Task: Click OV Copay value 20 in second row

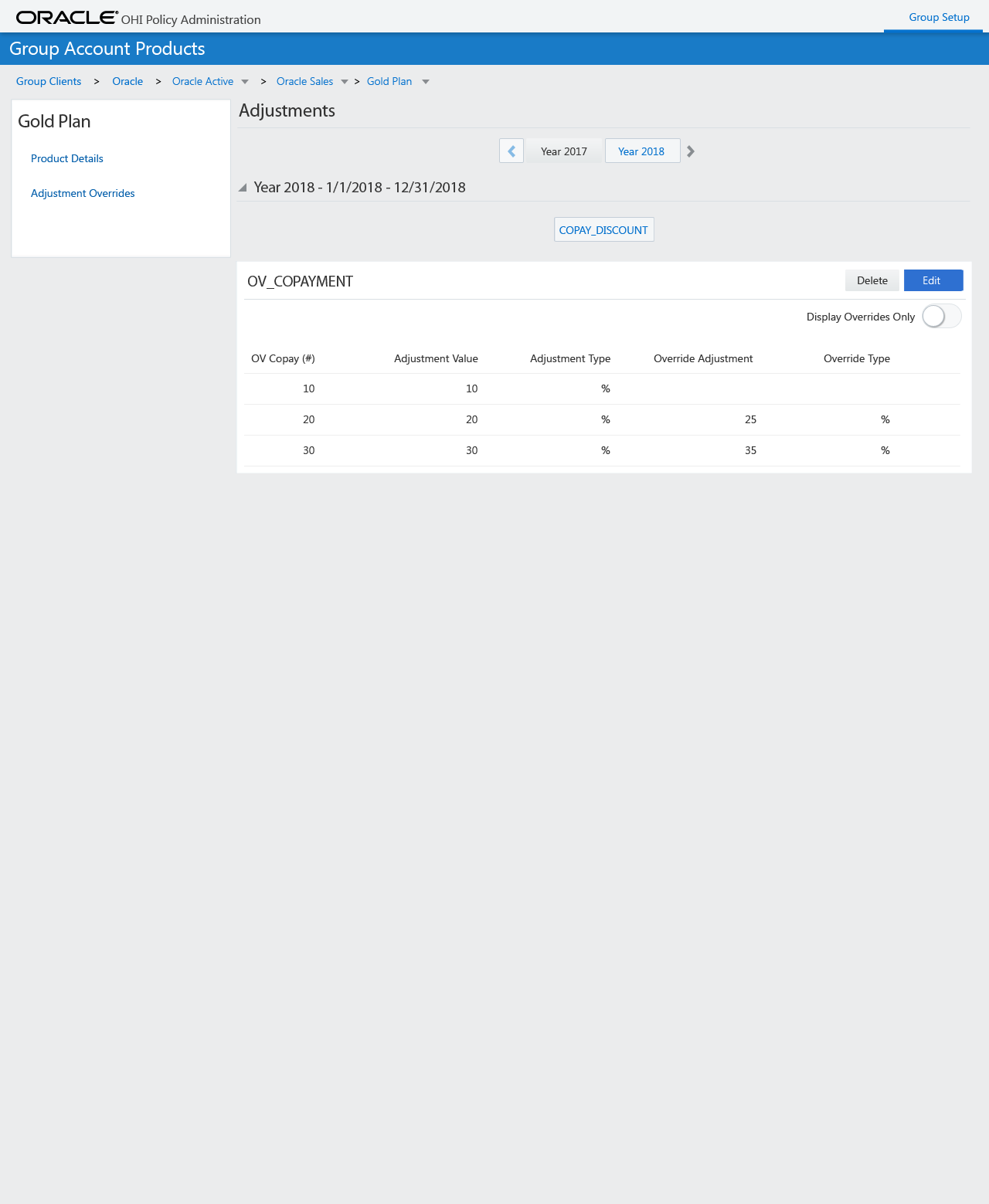Action: [308, 419]
